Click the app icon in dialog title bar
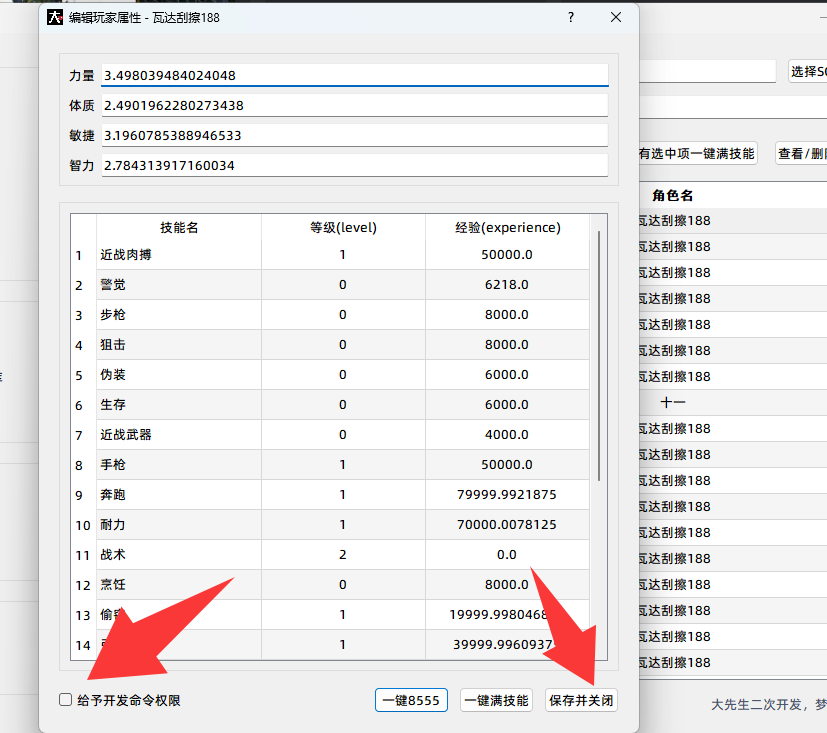Viewport: 827px width, 733px height. click(x=56, y=18)
